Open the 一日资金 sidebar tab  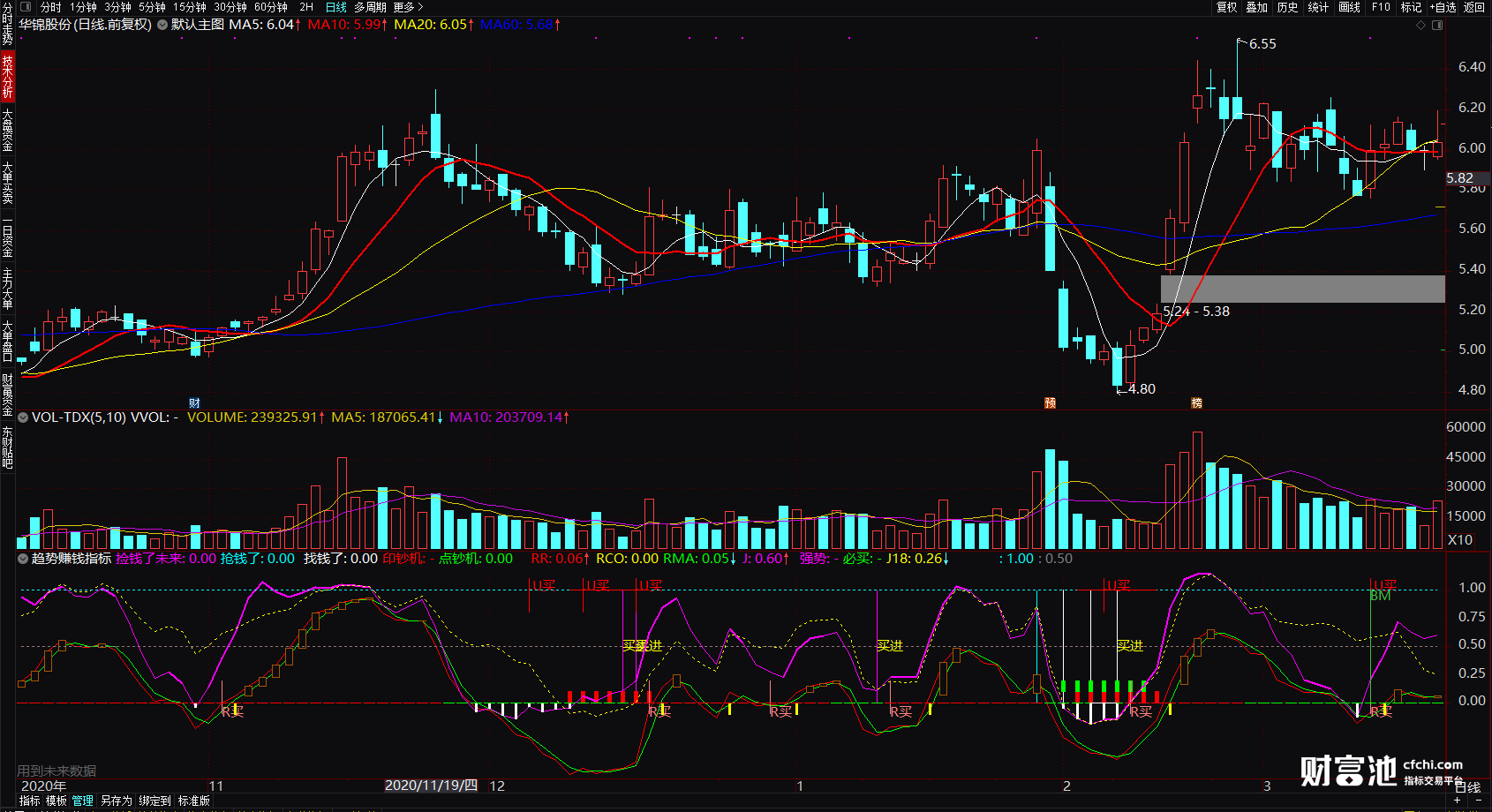tap(7, 237)
